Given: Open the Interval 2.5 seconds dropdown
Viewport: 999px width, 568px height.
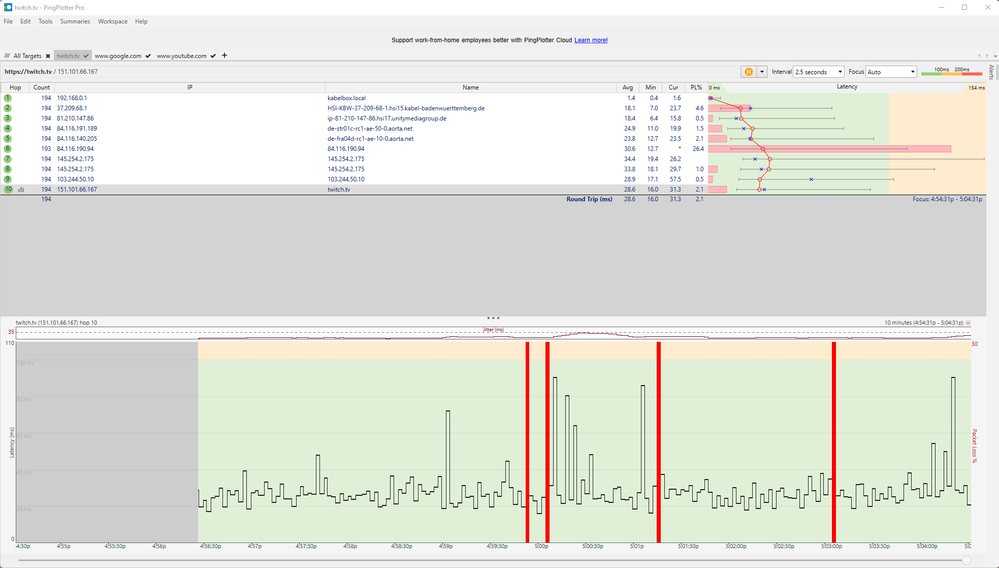Looking at the screenshot, I should 819,72.
